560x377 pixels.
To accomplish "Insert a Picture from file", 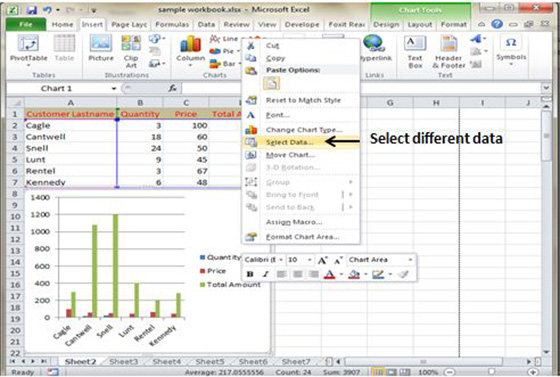I will 101,49.
